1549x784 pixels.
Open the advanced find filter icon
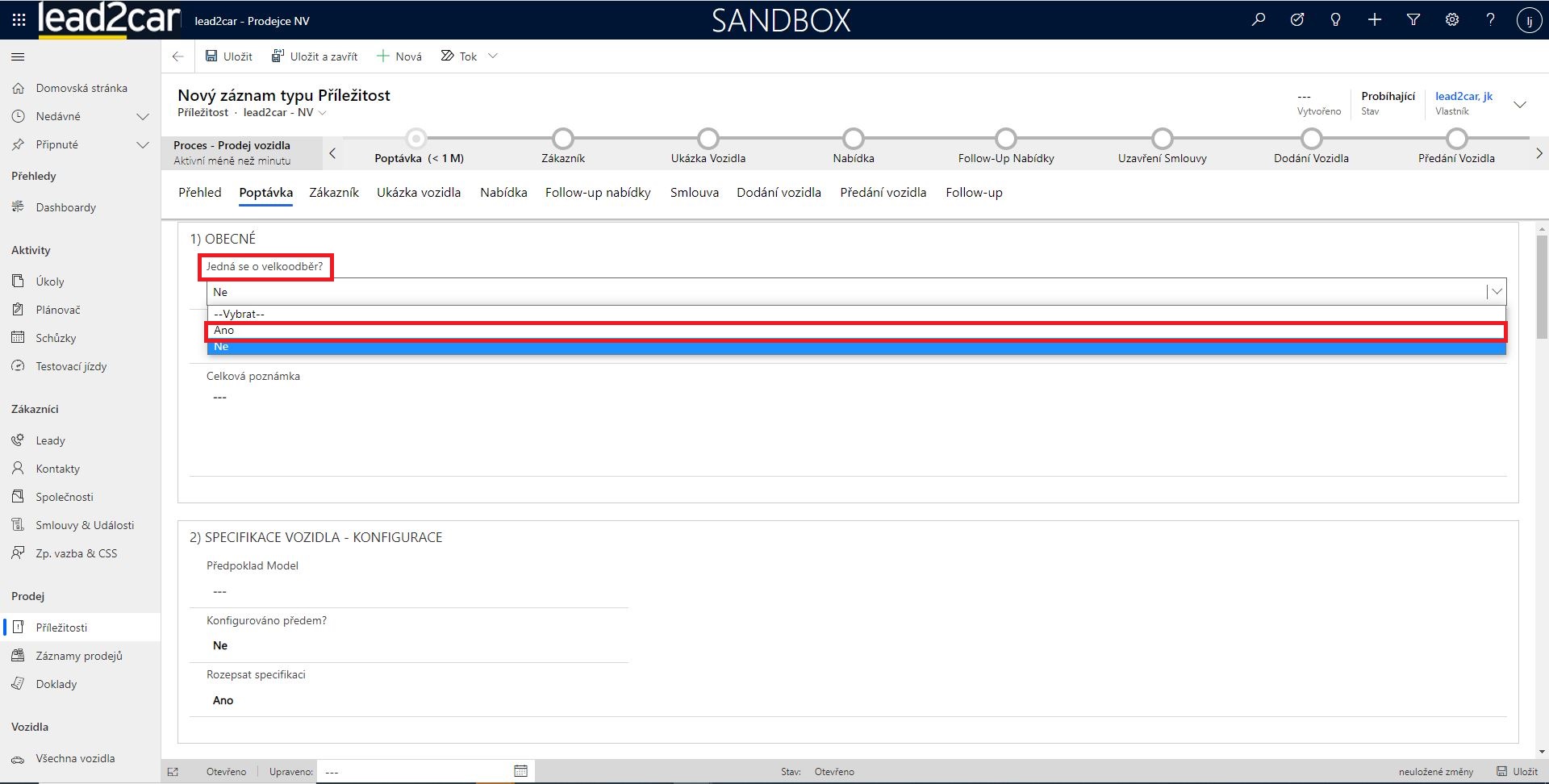point(1413,20)
